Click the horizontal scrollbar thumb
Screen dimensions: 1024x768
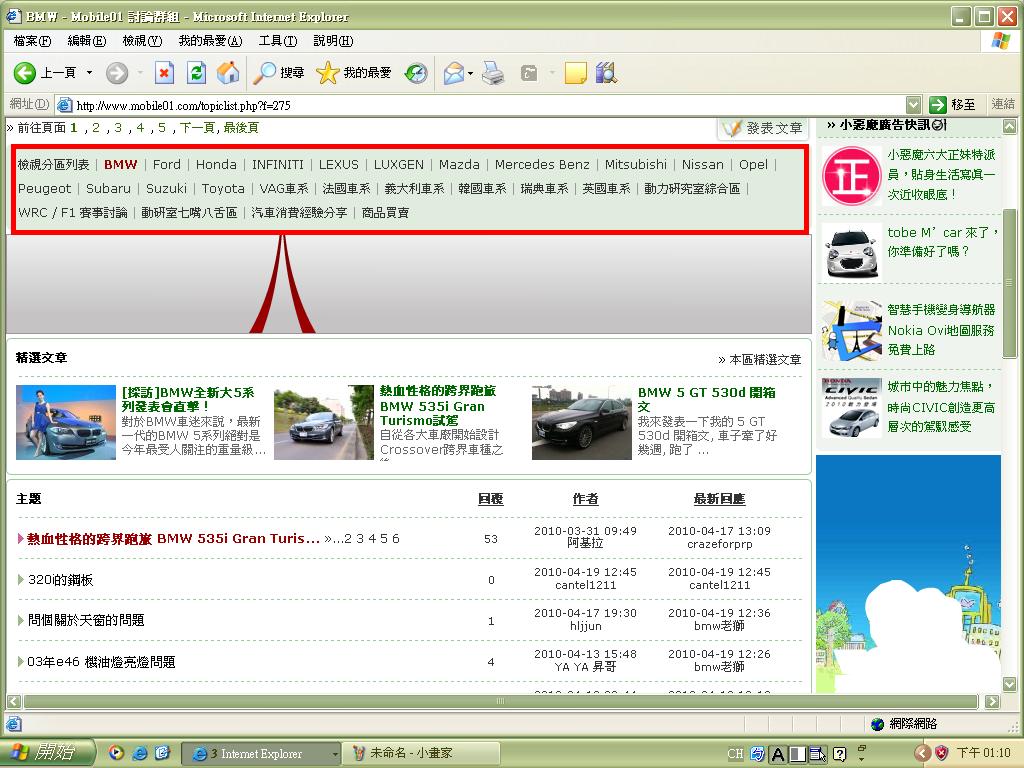[500, 701]
